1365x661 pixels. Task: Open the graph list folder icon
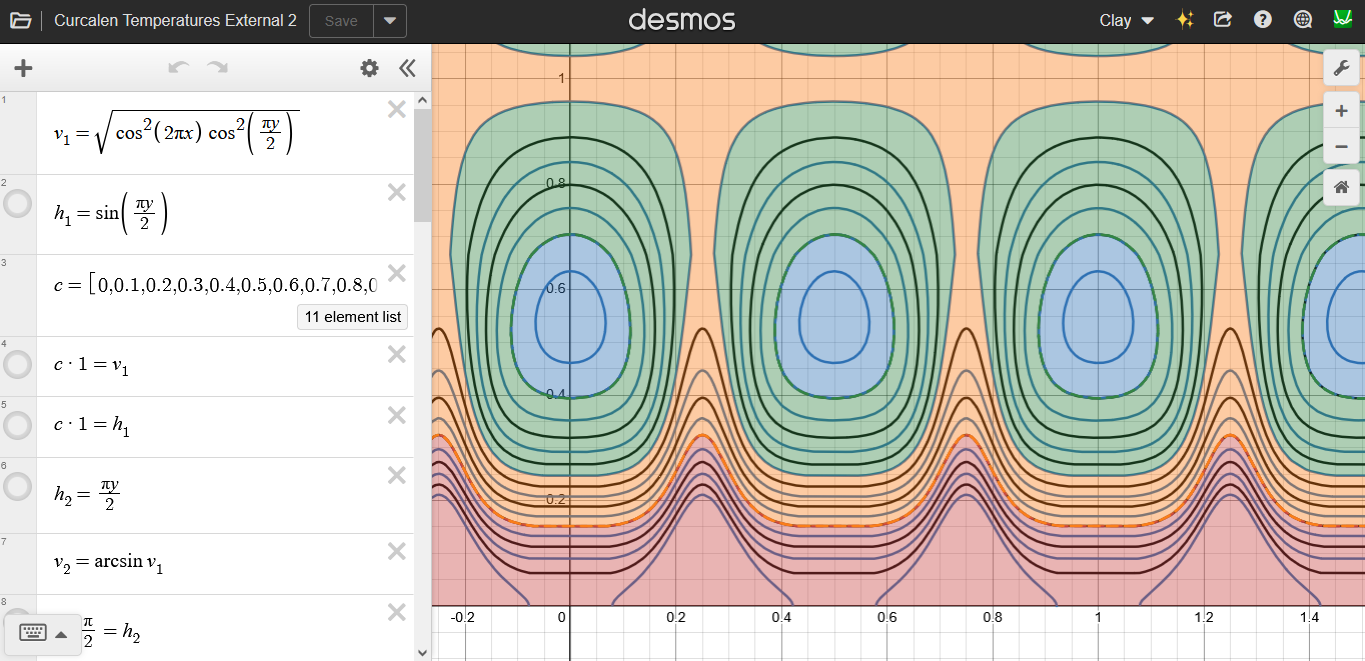pos(21,21)
